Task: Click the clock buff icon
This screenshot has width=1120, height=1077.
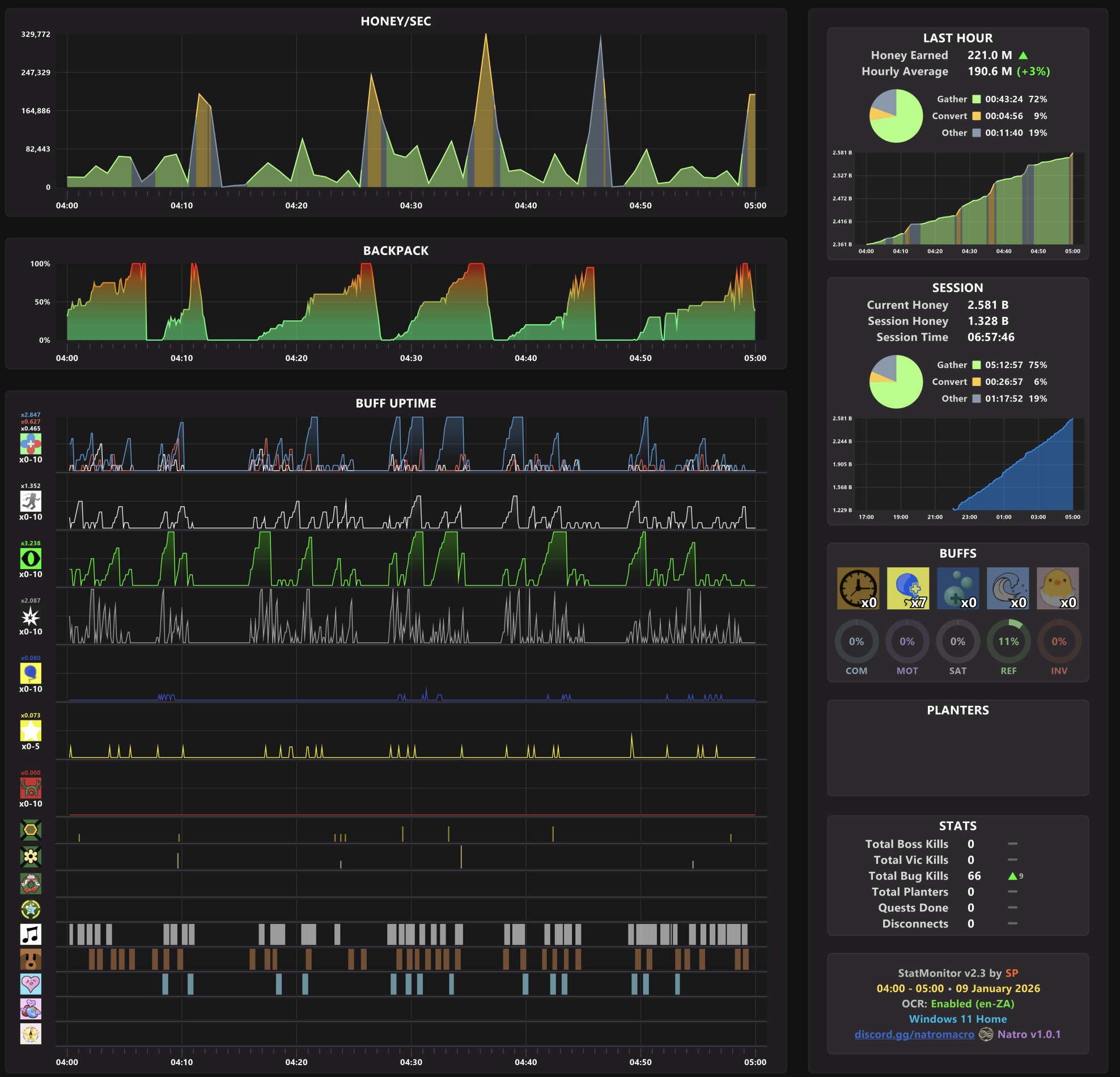Action: [x=858, y=588]
